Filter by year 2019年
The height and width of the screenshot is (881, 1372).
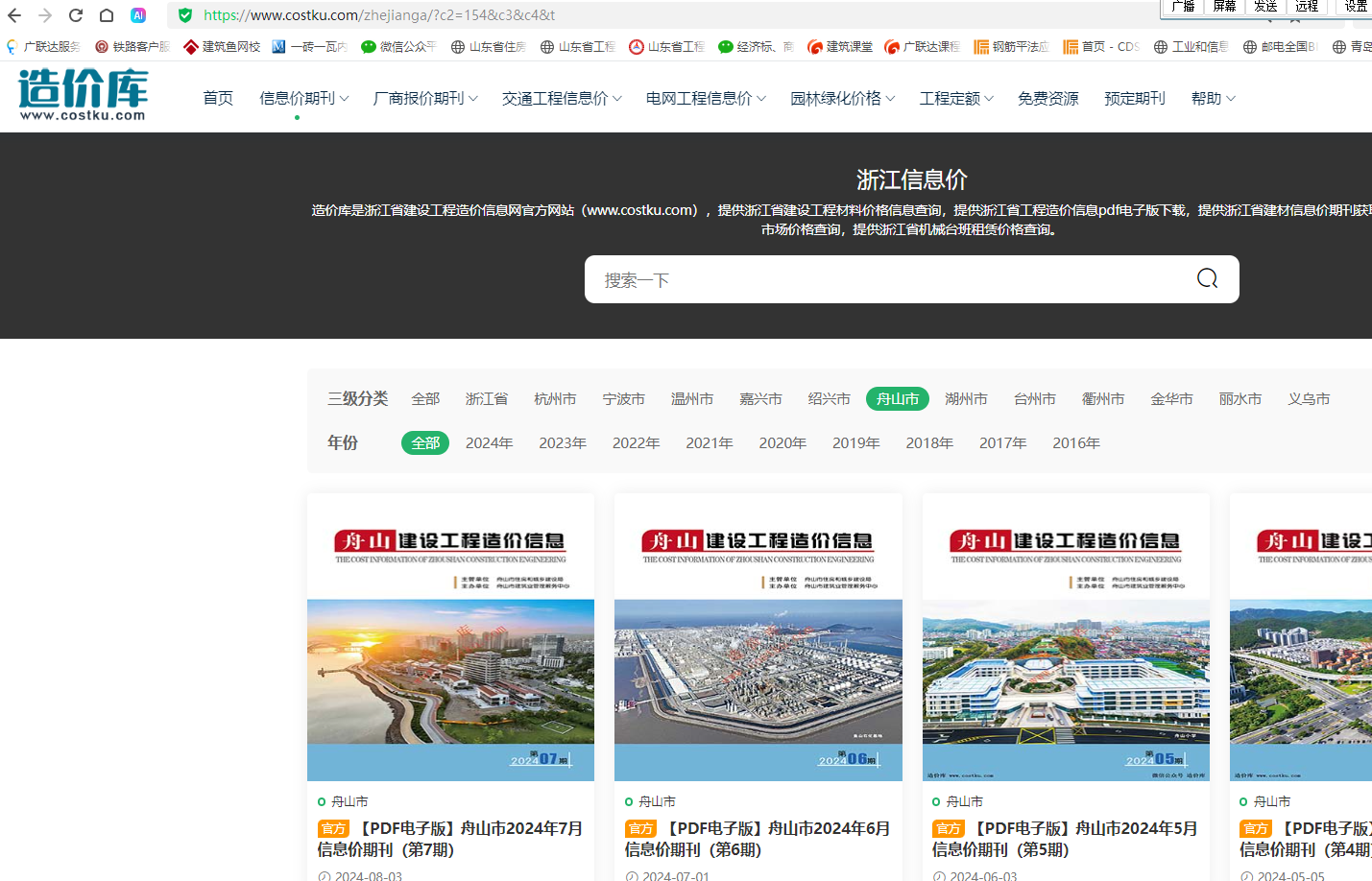[x=856, y=442]
